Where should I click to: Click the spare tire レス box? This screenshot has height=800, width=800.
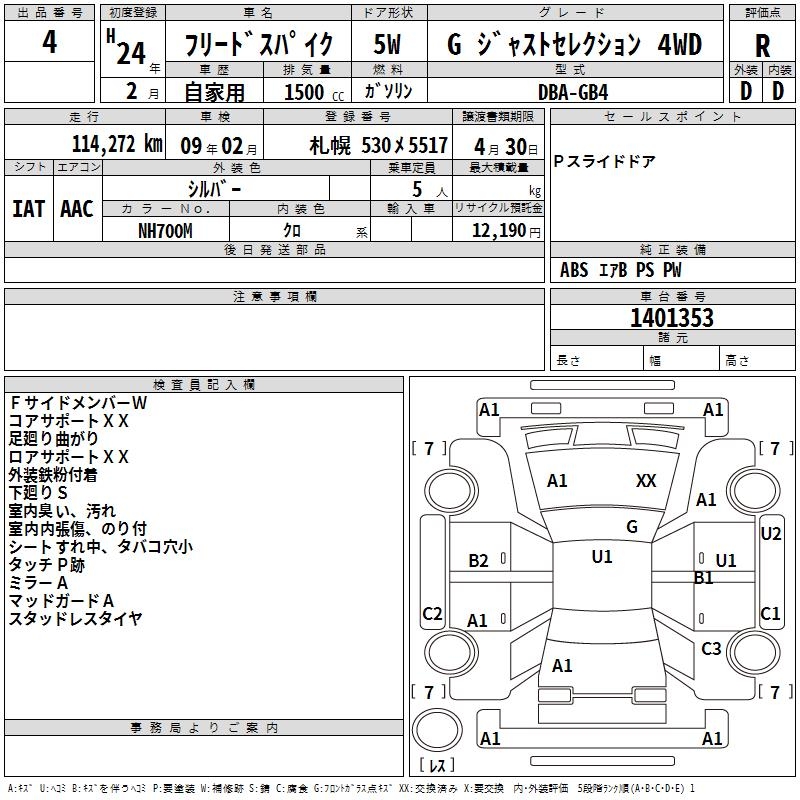(x=436, y=765)
